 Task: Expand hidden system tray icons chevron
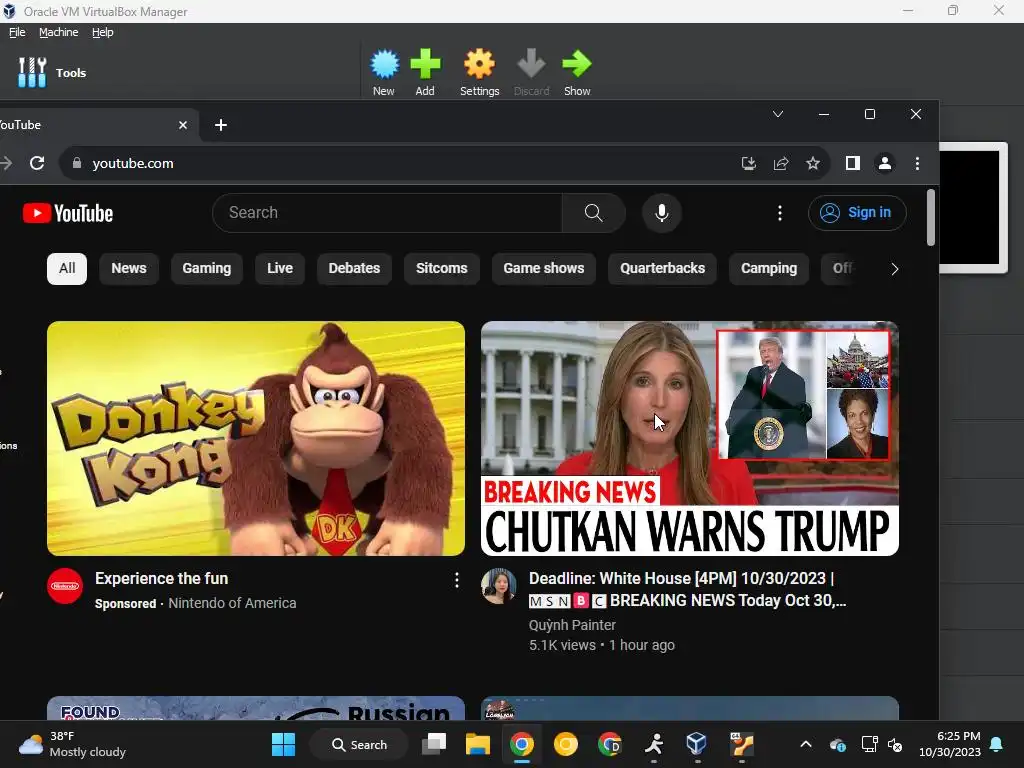pos(806,744)
